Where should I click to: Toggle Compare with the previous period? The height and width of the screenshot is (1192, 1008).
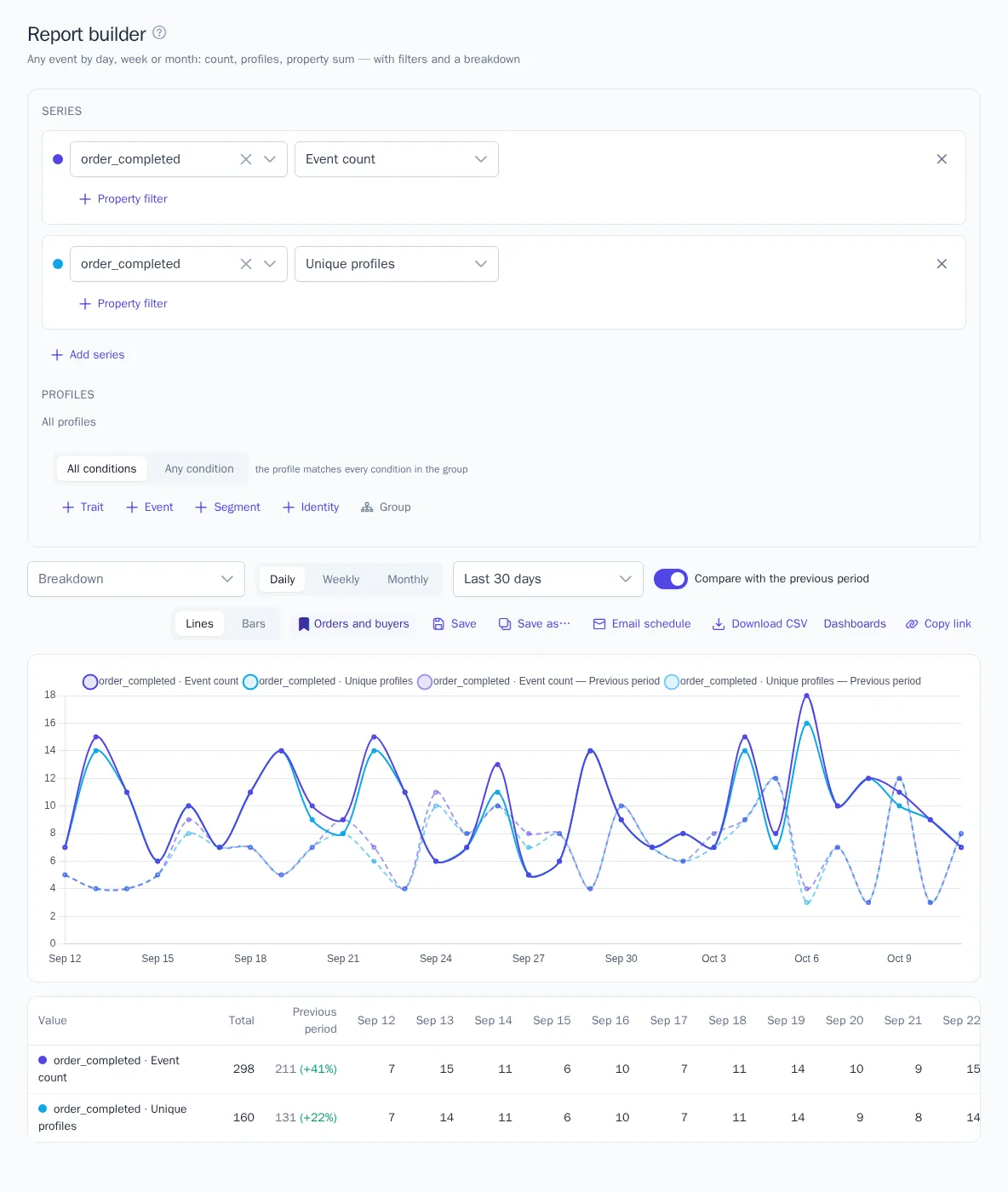[x=671, y=579]
